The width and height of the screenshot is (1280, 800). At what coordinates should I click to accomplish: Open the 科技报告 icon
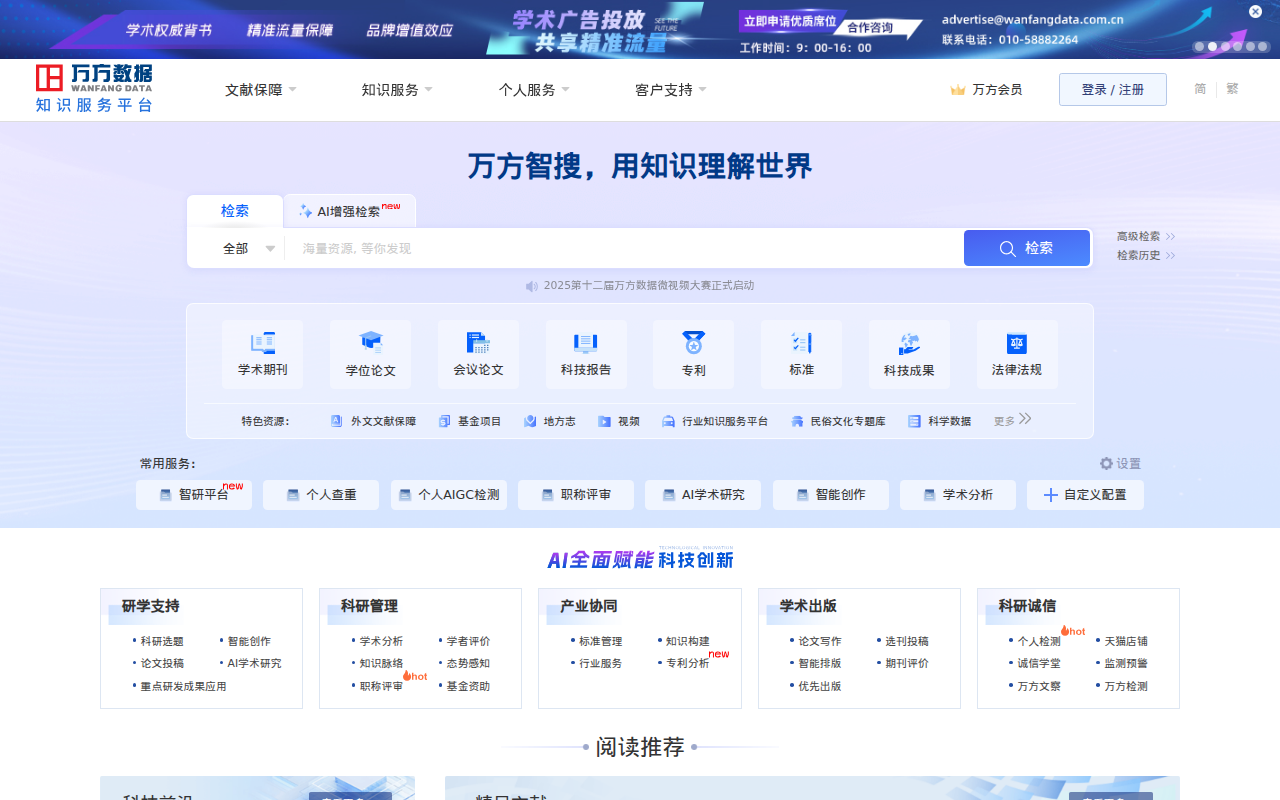point(586,343)
